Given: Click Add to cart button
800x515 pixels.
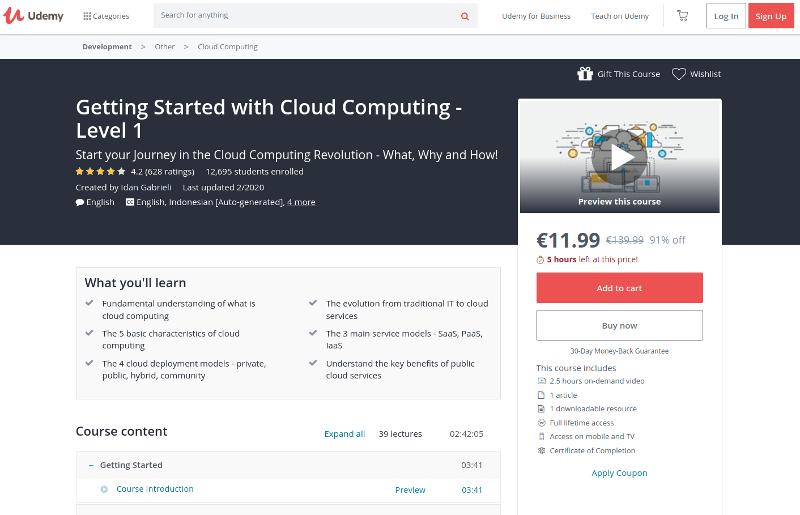Looking at the screenshot, I should point(619,288).
